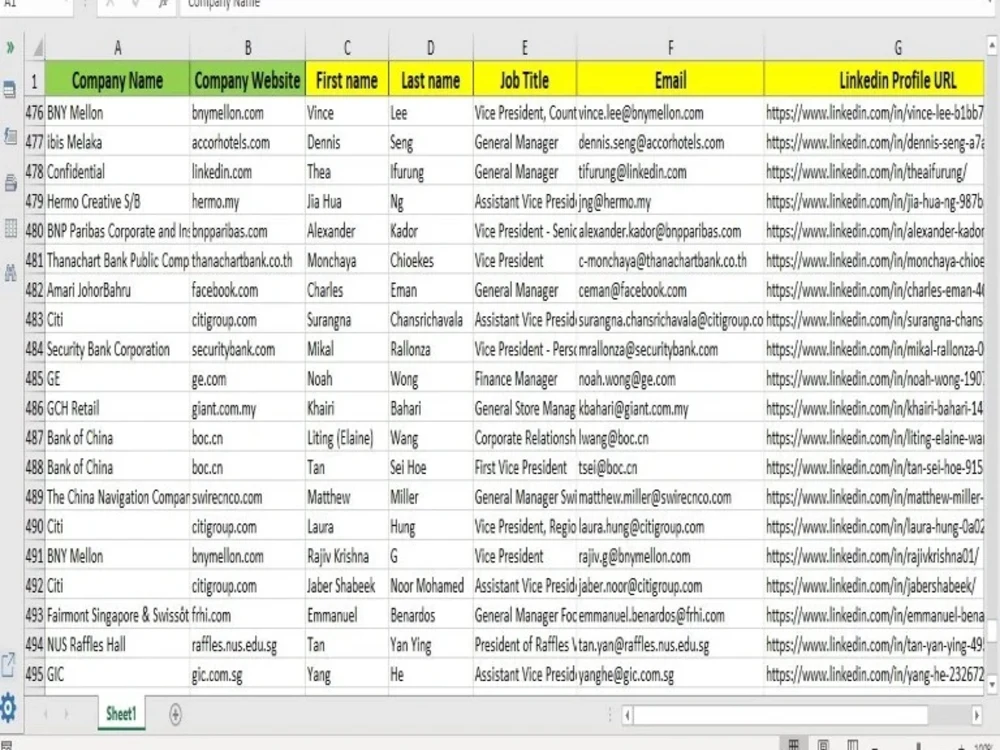
Task: Select cell with matthew.miller@swirecnco.com
Action: tap(670, 497)
